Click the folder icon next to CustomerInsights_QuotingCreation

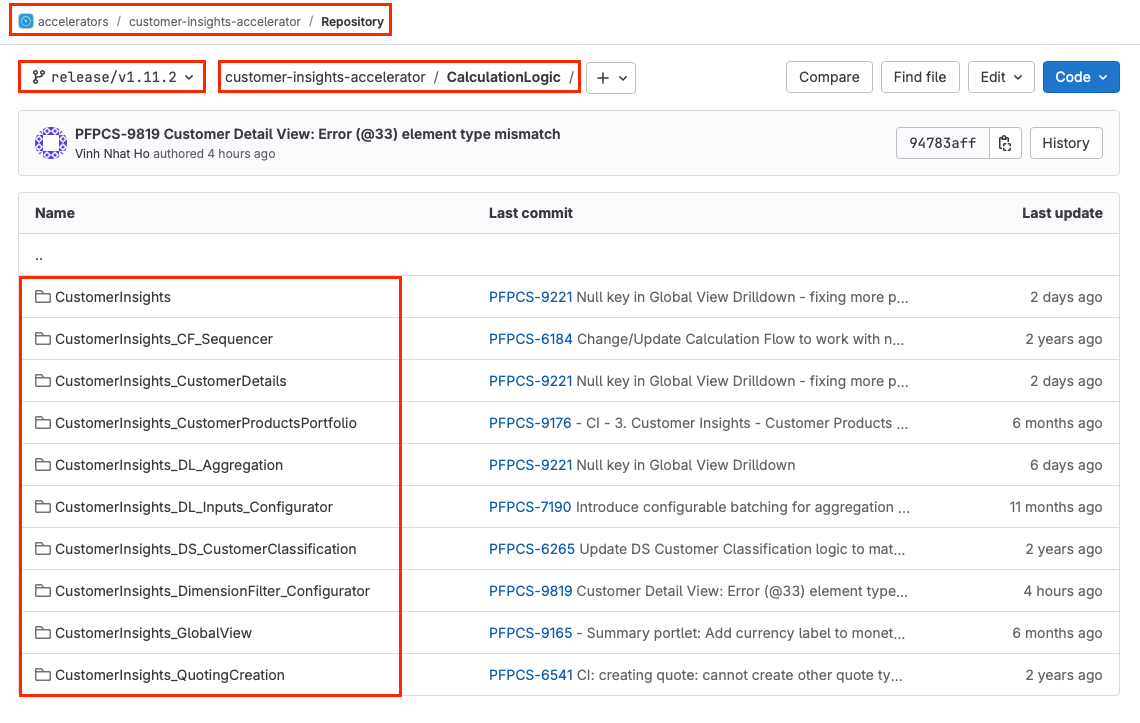click(43, 675)
